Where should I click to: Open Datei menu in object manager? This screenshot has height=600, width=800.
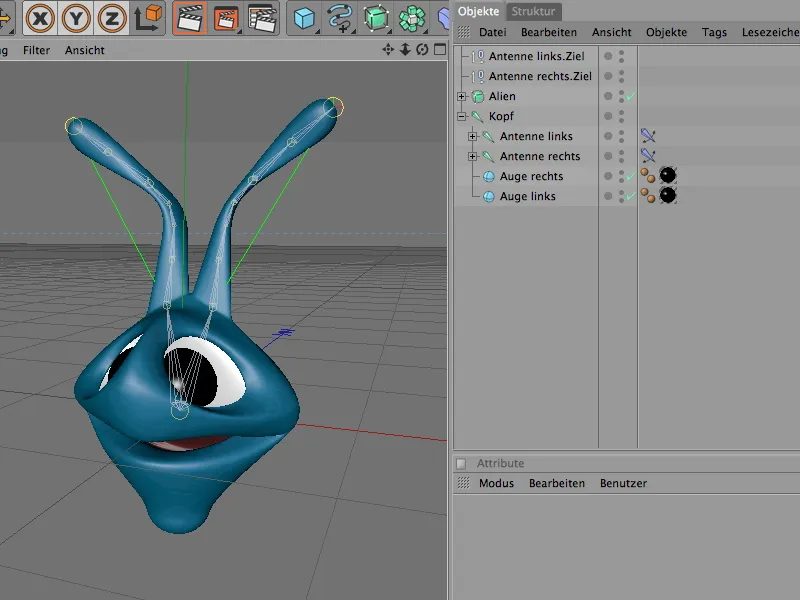tap(492, 32)
